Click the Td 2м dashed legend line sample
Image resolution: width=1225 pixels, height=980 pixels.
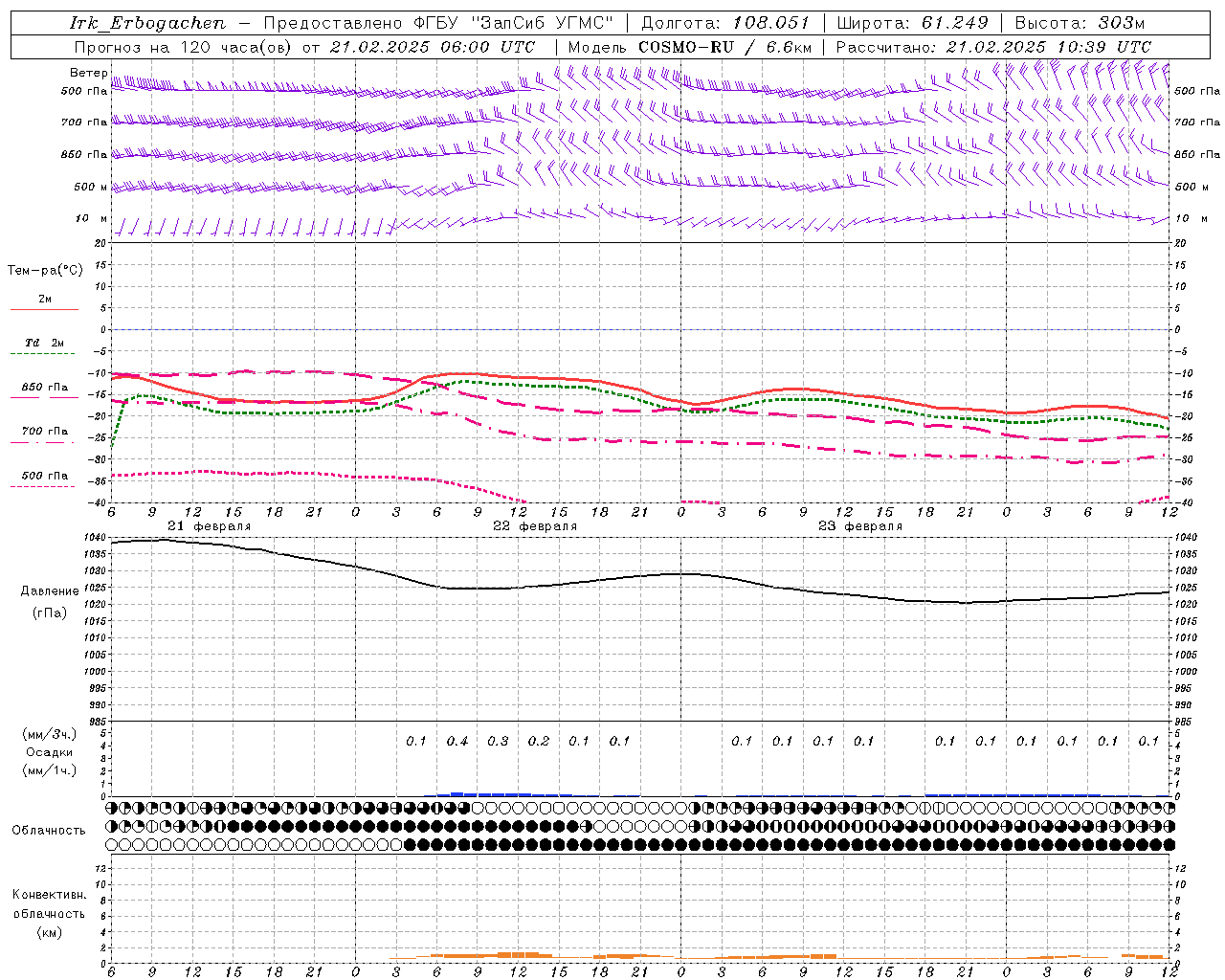[44, 354]
